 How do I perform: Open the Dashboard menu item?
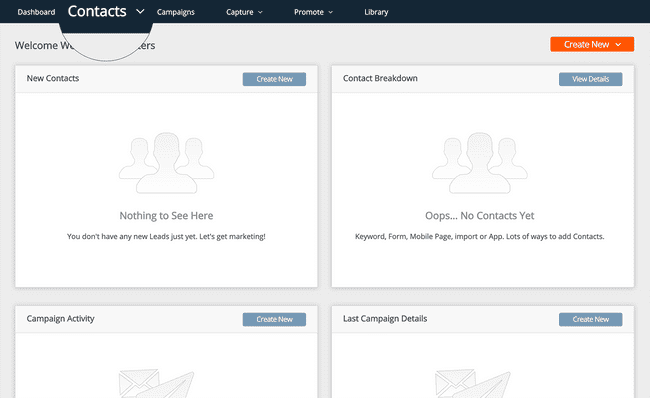(x=36, y=12)
